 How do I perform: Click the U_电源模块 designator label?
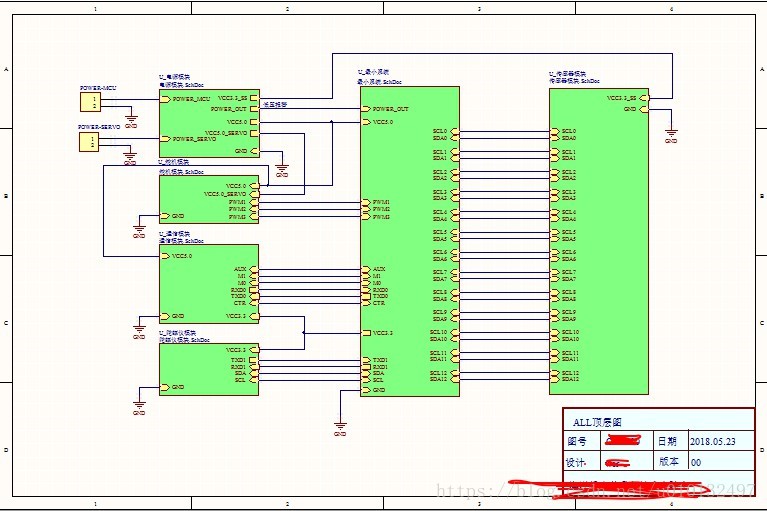(x=174, y=77)
